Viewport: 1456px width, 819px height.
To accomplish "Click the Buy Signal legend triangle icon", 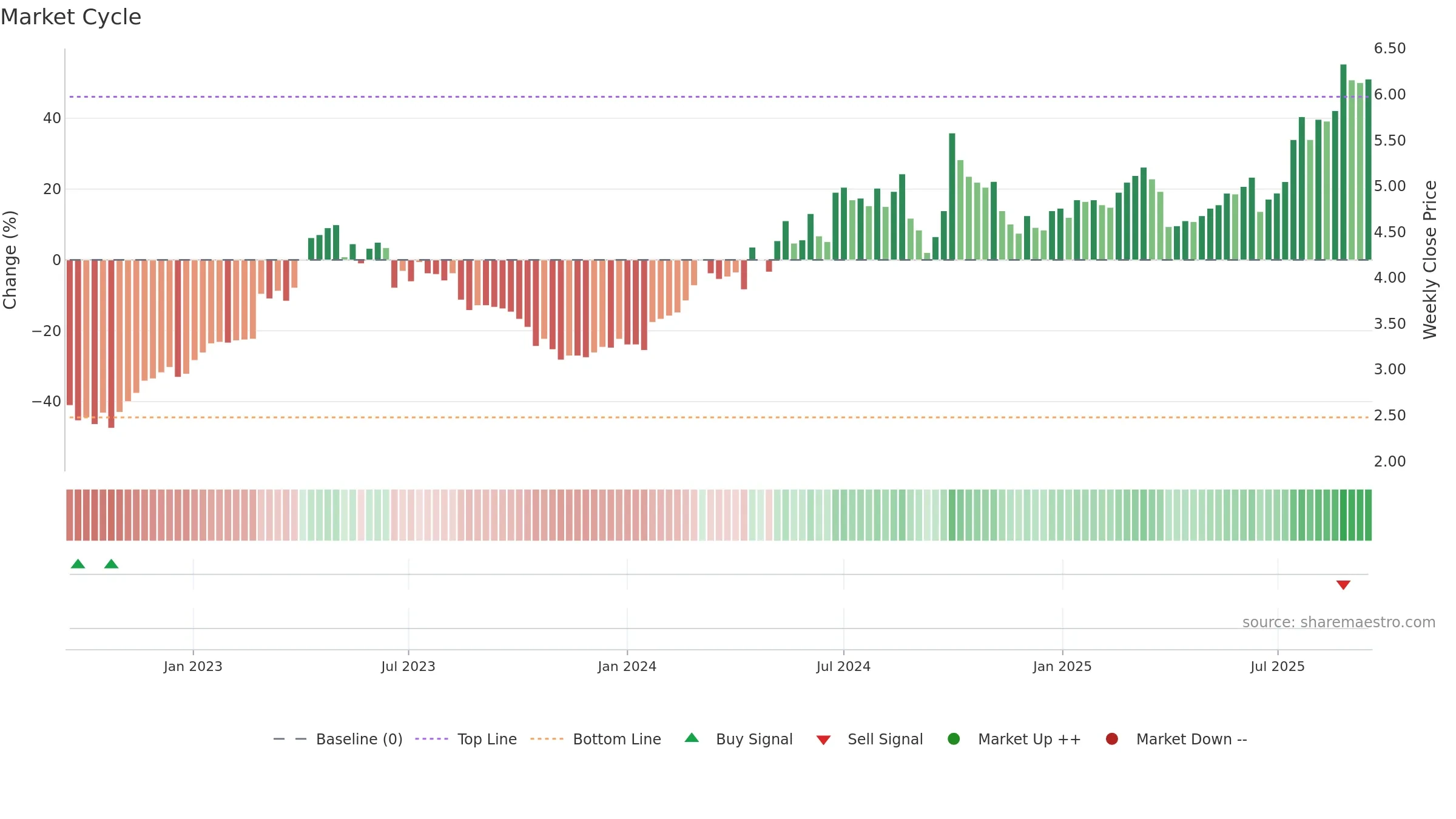I will pos(692,738).
